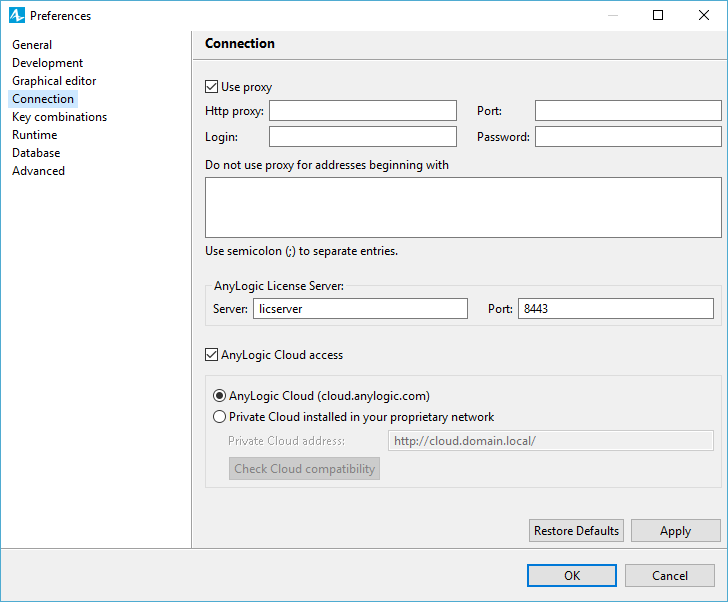
Task: Disable AnyLogic Cloud access checkbox
Action: (211, 355)
